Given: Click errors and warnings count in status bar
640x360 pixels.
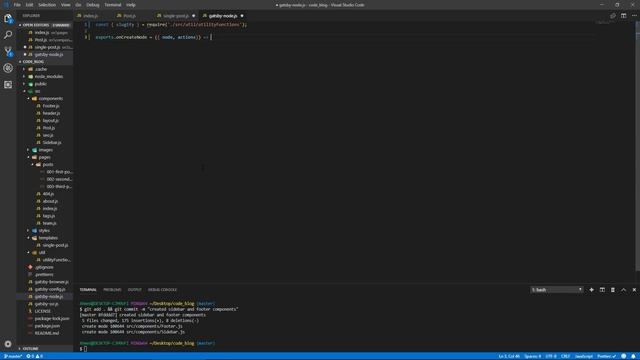Looking at the screenshot, I should (35, 356).
